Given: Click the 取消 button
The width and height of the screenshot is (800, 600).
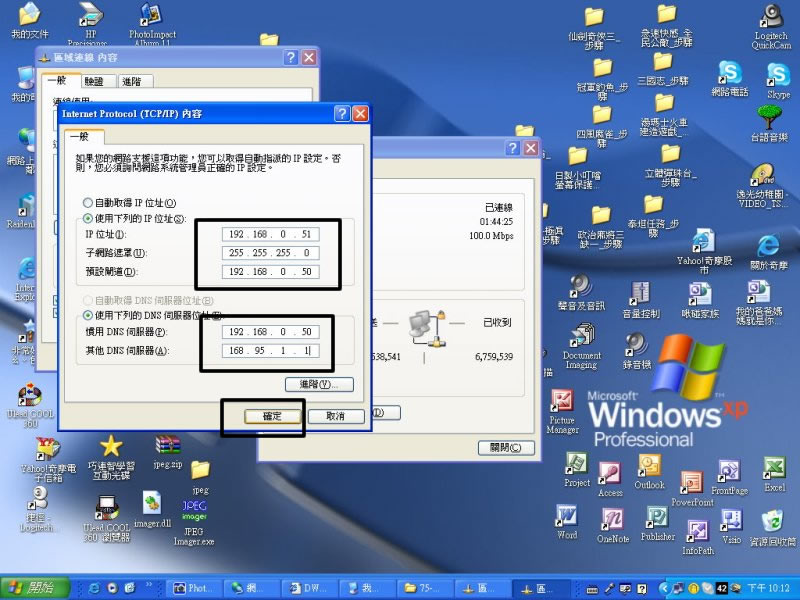Looking at the screenshot, I should point(335,416).
